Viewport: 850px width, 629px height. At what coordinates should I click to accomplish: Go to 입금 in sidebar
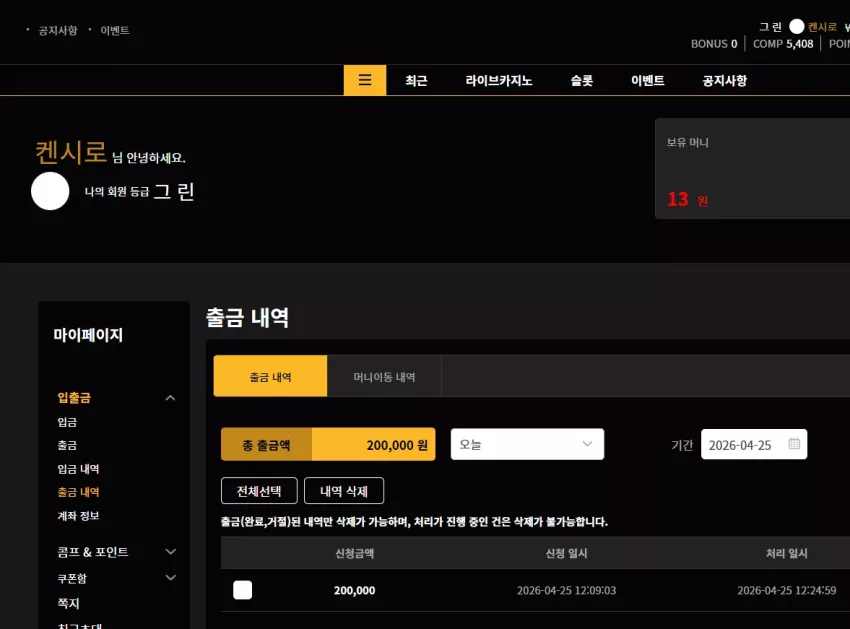click(x=67, y=422)
